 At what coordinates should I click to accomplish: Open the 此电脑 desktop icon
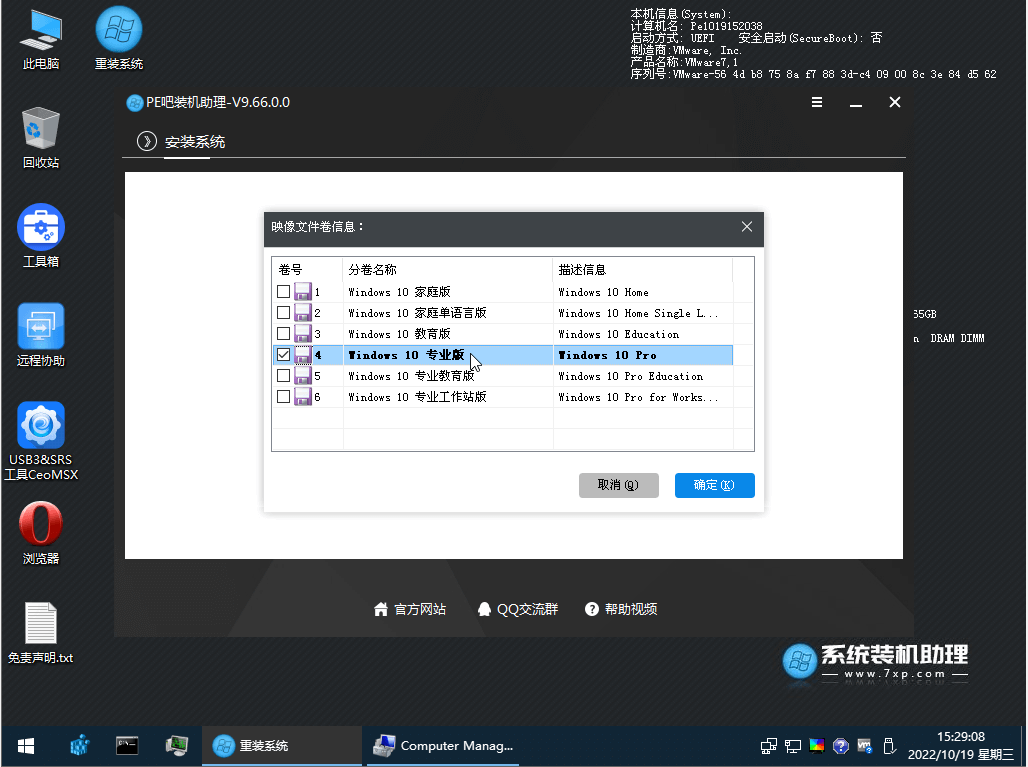click(41, 39)
